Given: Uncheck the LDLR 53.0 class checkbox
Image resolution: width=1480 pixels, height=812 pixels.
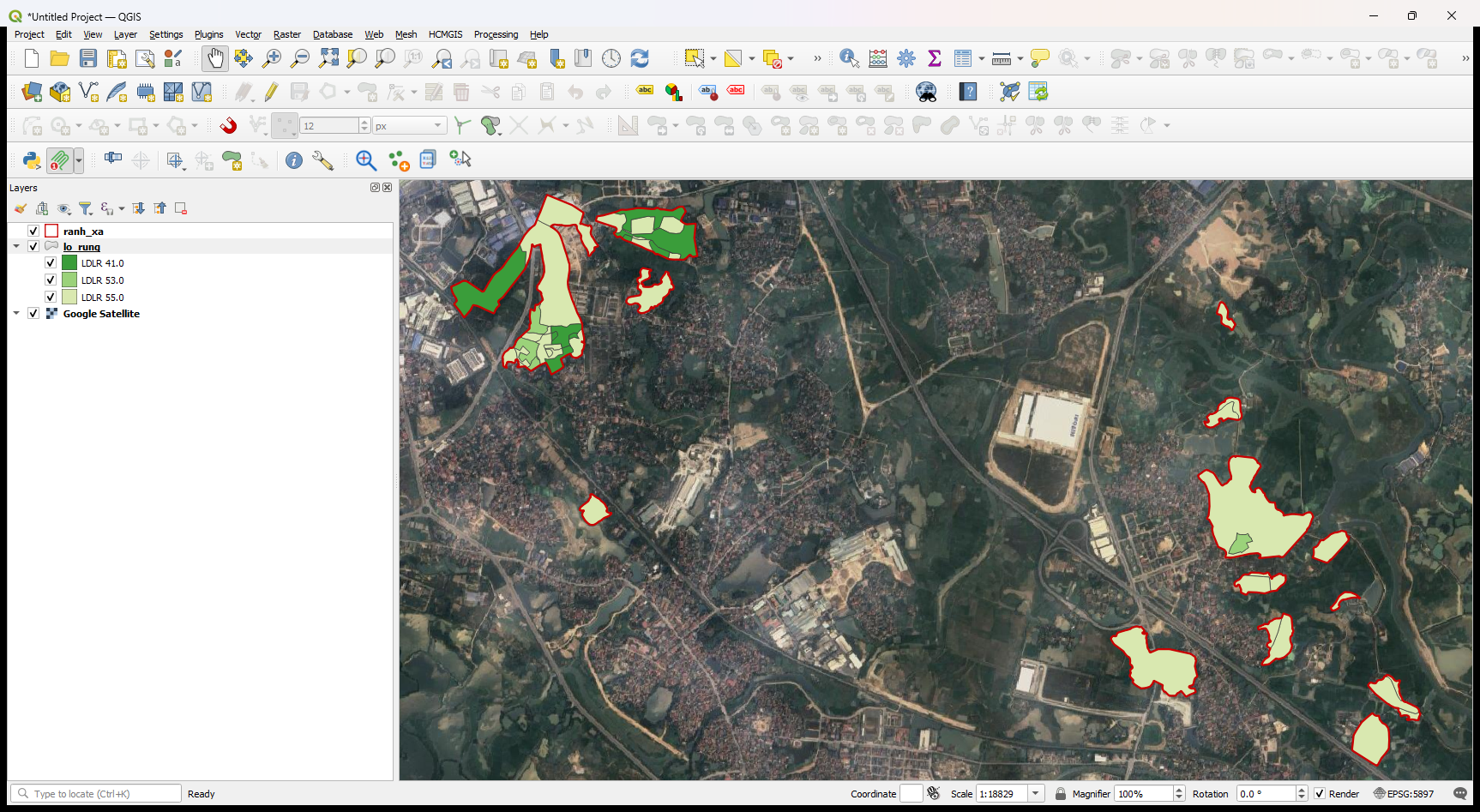Looking at the screenshot, I should pyautogui.click(x=51, y=280).
